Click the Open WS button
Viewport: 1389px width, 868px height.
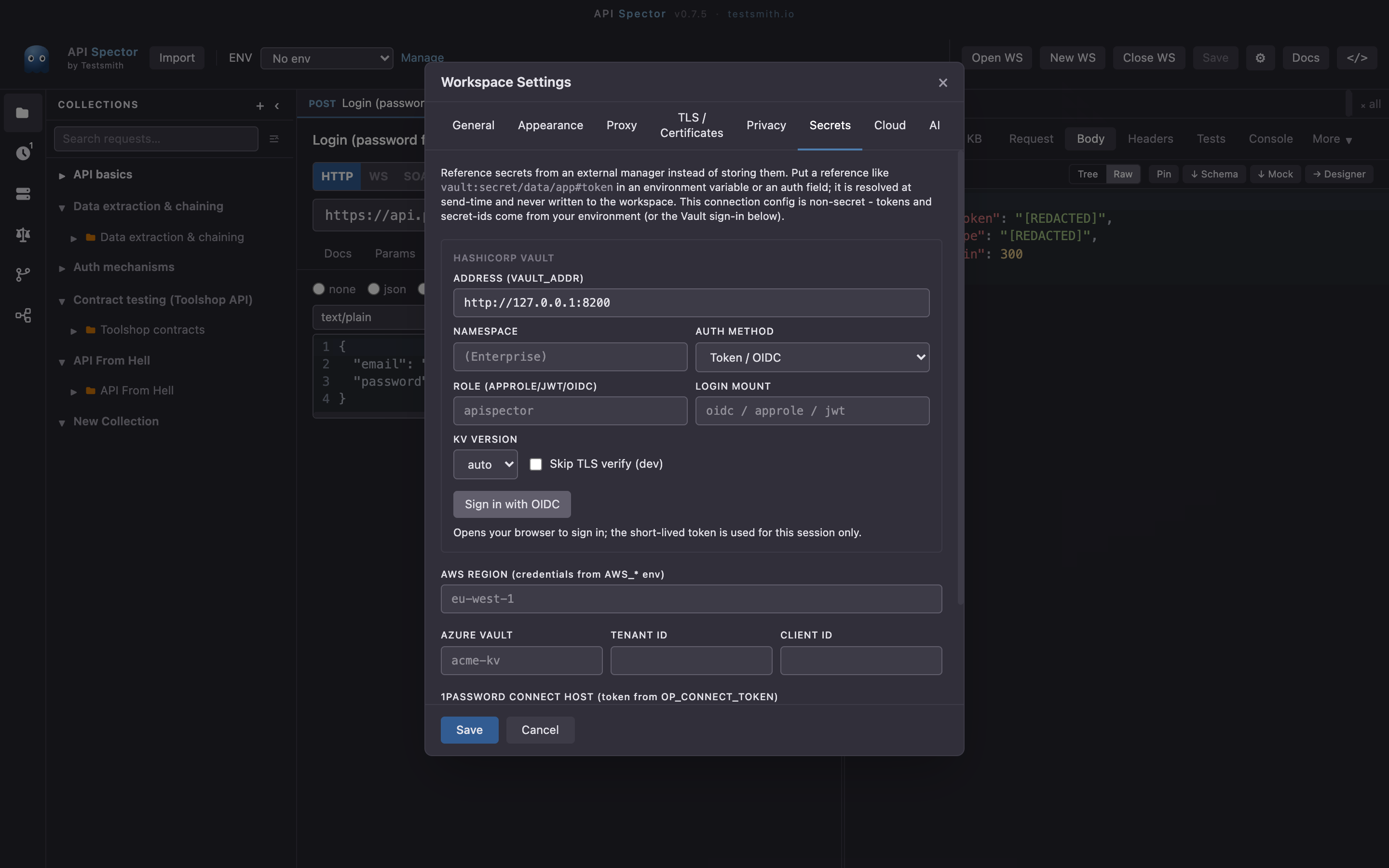pos(996,58)
